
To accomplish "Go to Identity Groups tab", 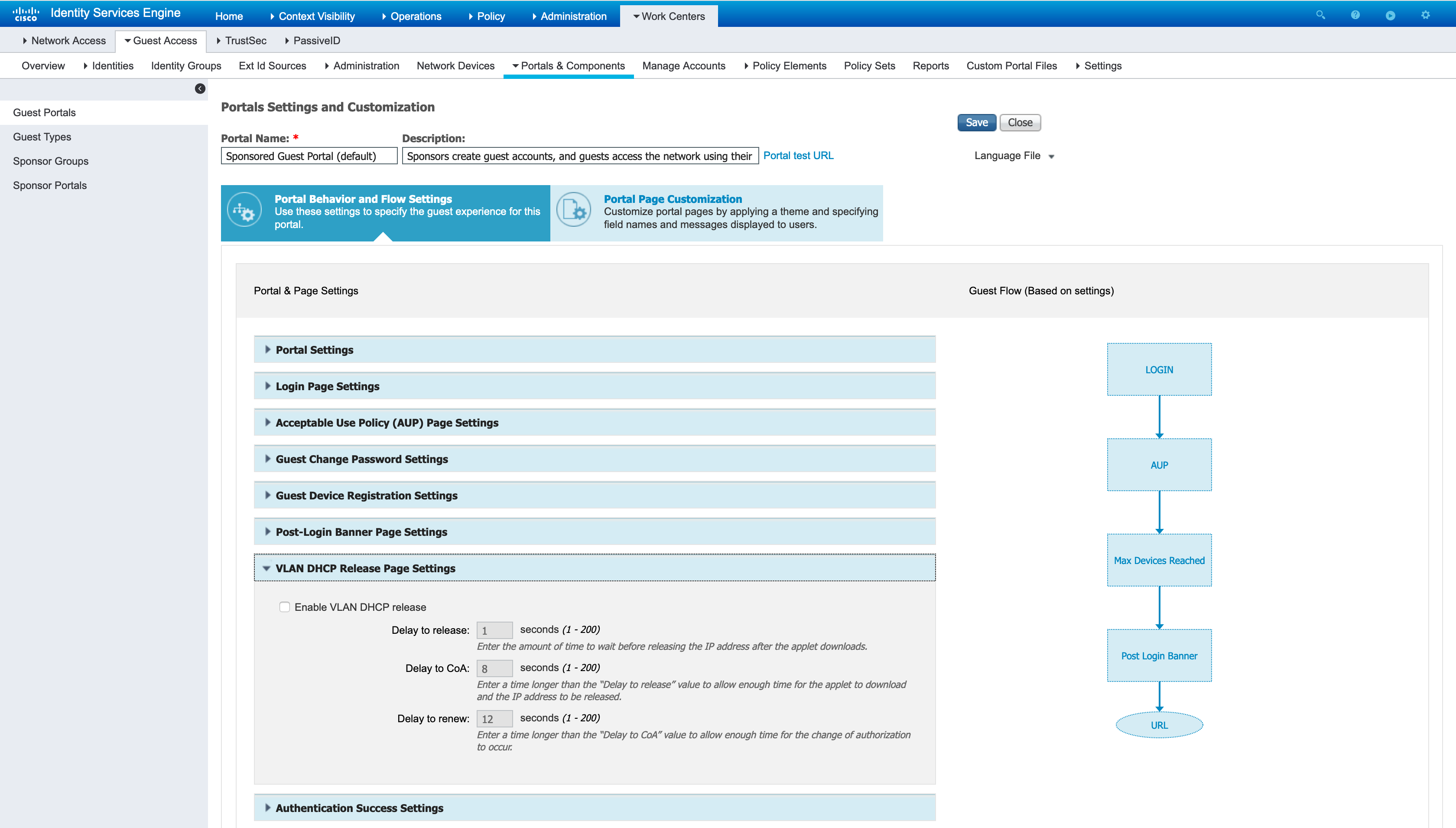I will point(186,65).
